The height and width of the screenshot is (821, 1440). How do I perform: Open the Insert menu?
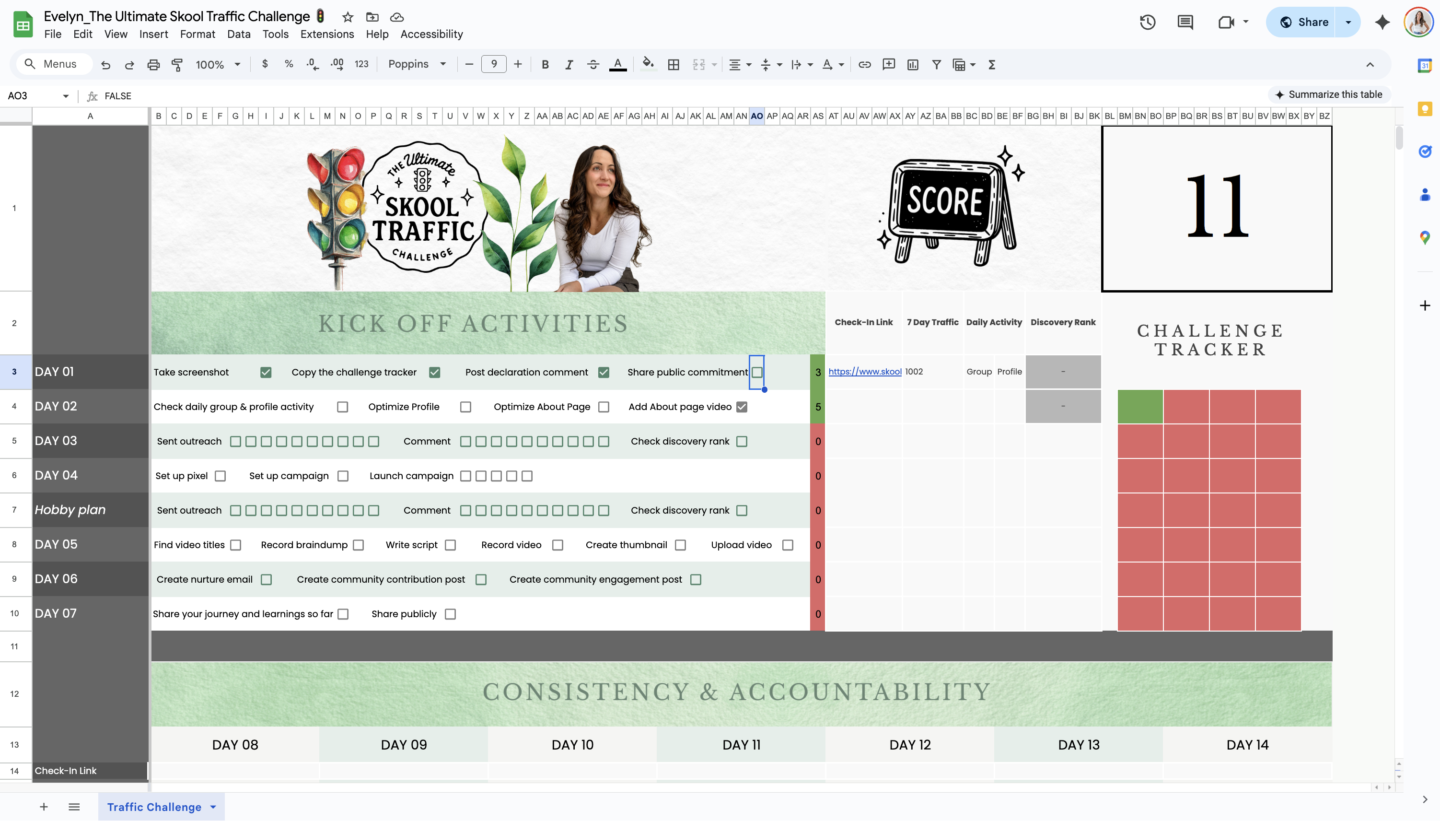[154, 34]
